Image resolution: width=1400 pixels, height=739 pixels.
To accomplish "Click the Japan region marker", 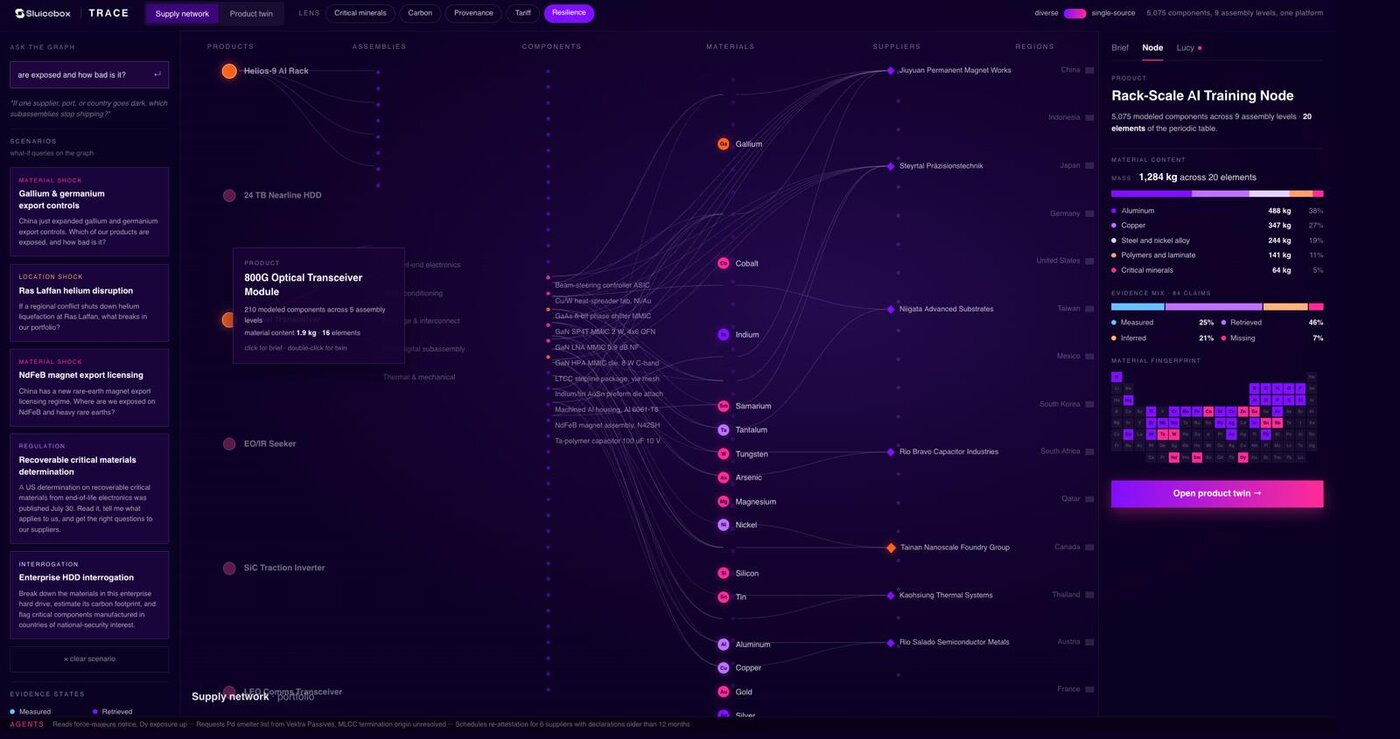I will (x=1089, y=166).
